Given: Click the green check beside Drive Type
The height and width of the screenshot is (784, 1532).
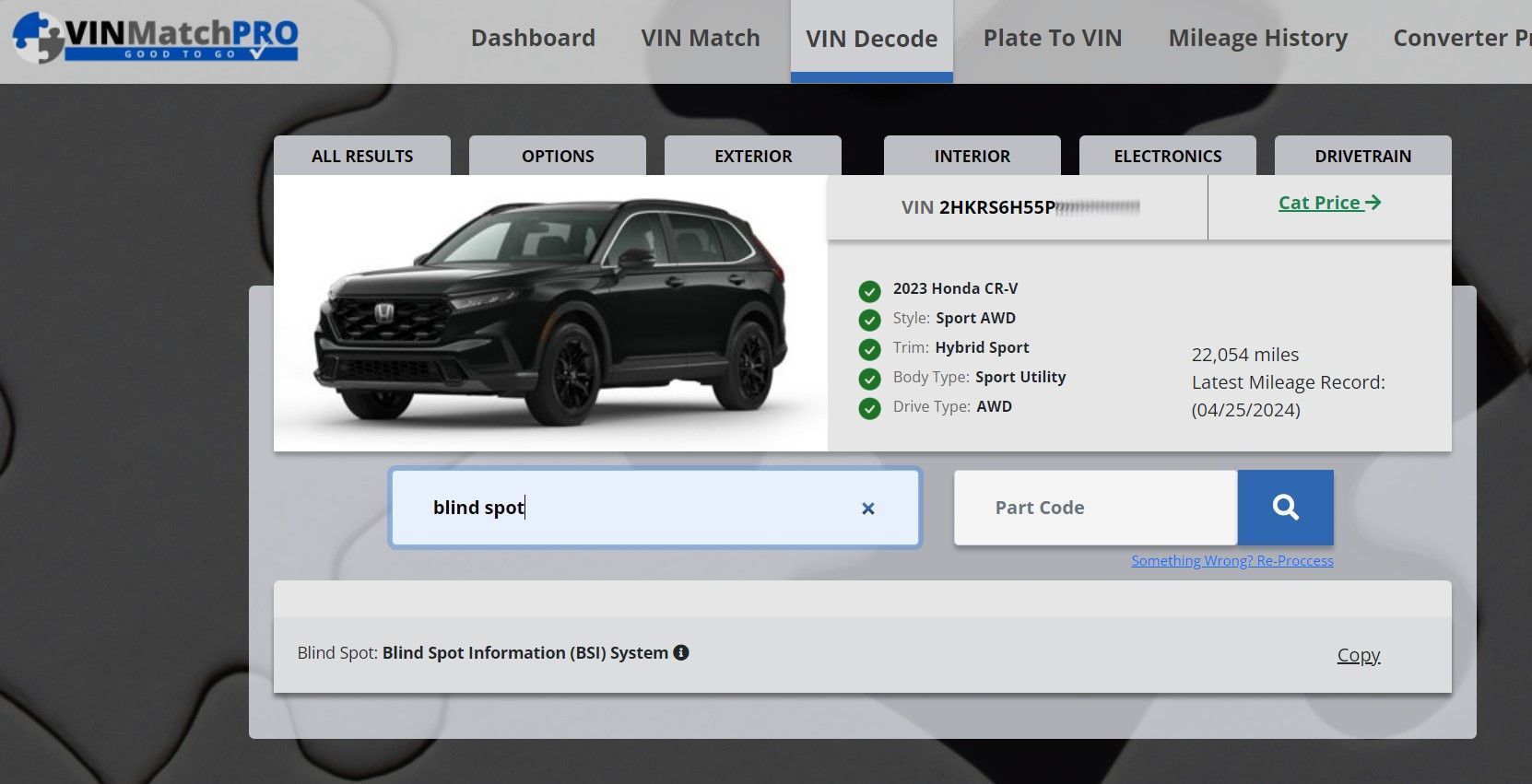Looking at the screenshot, I should tap(869, 409).
